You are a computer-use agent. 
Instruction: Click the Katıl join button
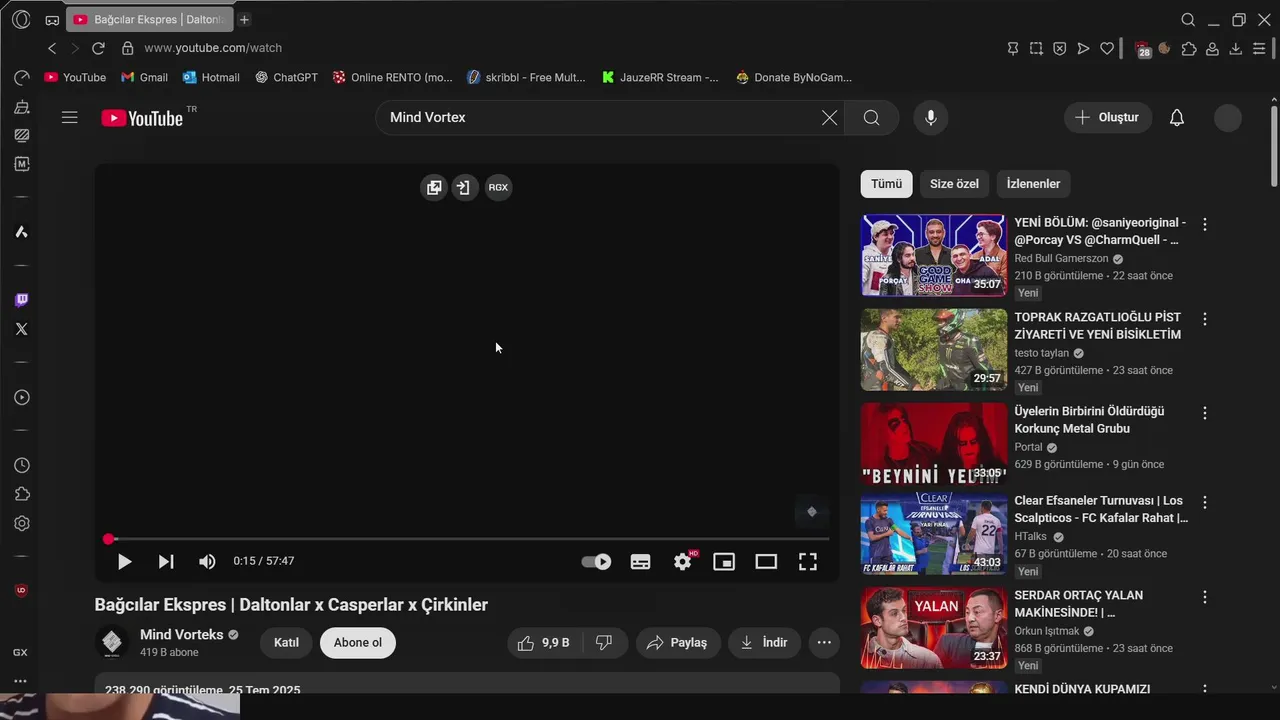[287, 643]
